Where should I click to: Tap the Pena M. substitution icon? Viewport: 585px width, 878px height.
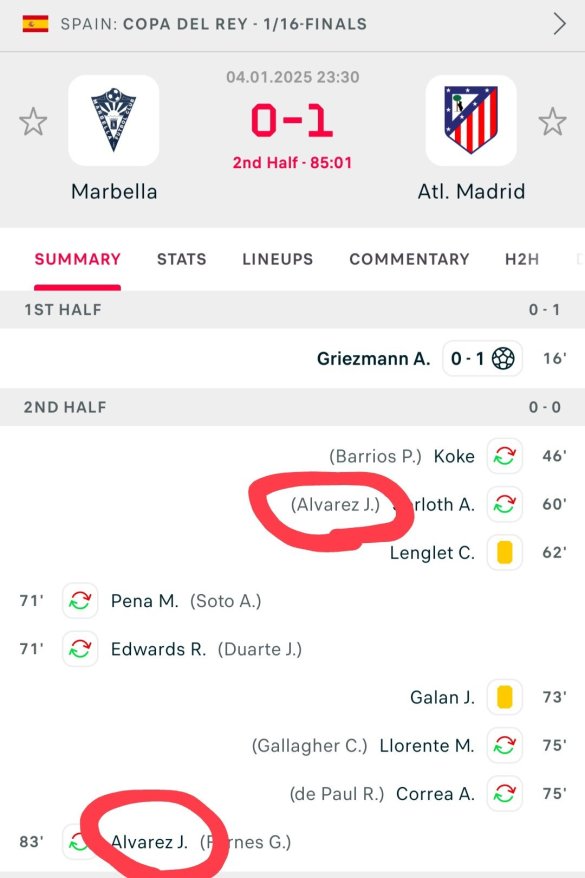pyautogui.click(x=80, y=600)
